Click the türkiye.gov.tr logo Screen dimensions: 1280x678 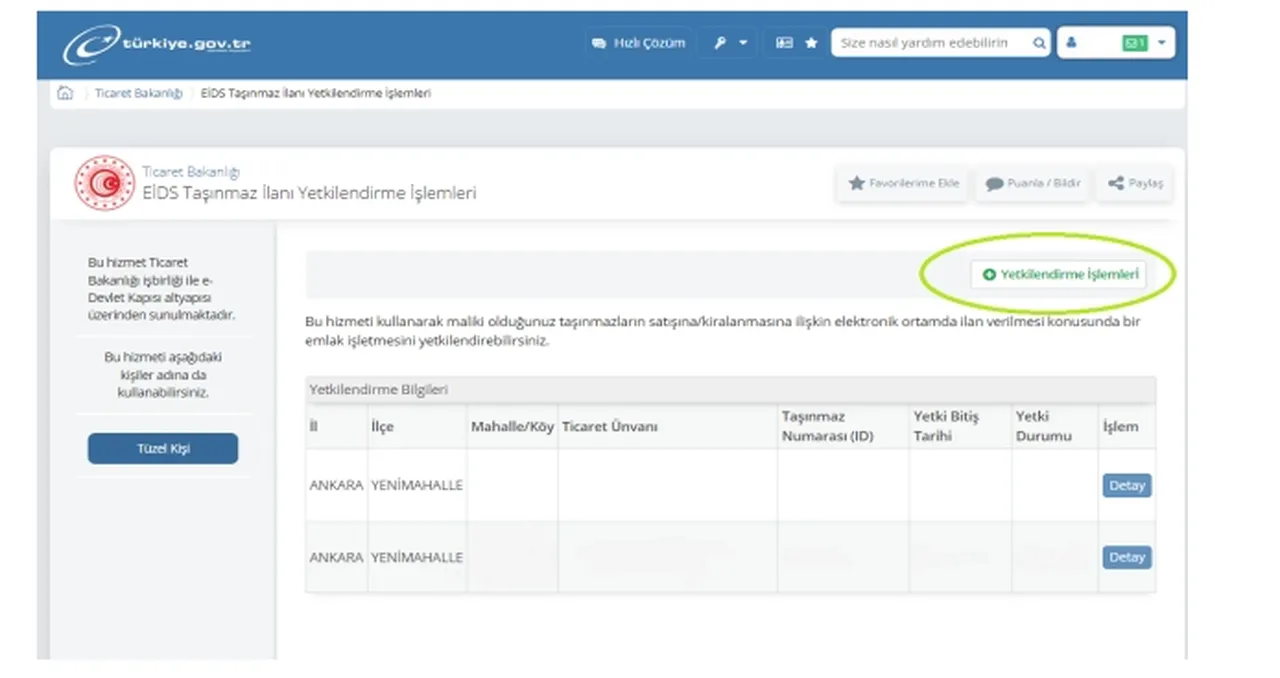(157, 45)
